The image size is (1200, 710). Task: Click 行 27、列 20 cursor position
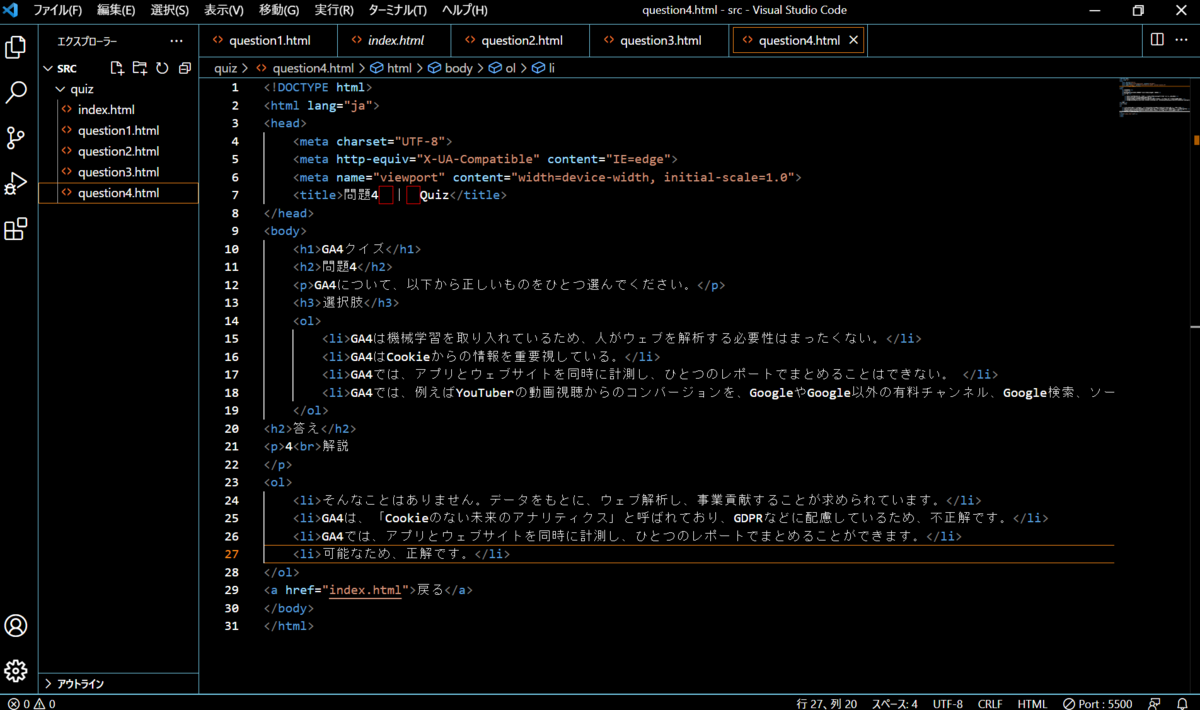coord(826,703)
